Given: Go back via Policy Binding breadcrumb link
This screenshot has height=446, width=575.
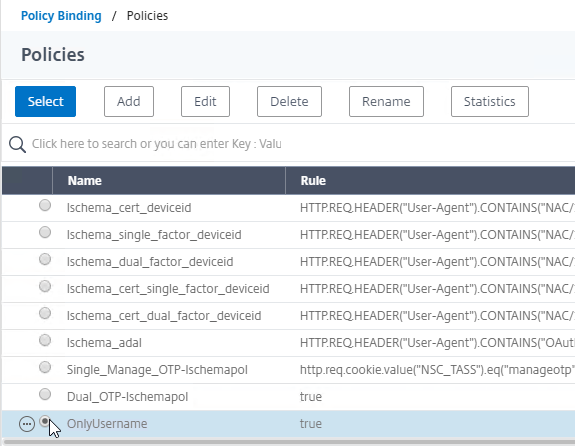Looking at the screenshot, I should pos(61,16).
